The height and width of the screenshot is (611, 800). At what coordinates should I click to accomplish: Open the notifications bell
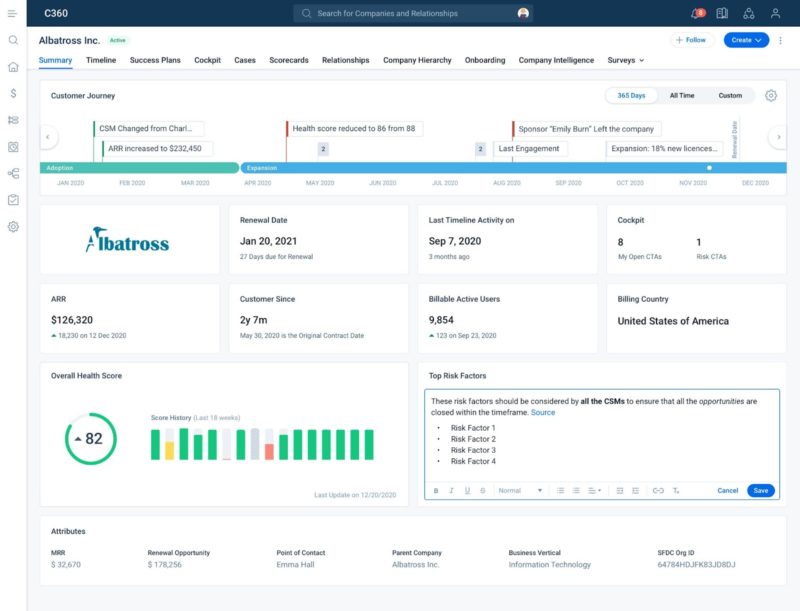point(696,14)
